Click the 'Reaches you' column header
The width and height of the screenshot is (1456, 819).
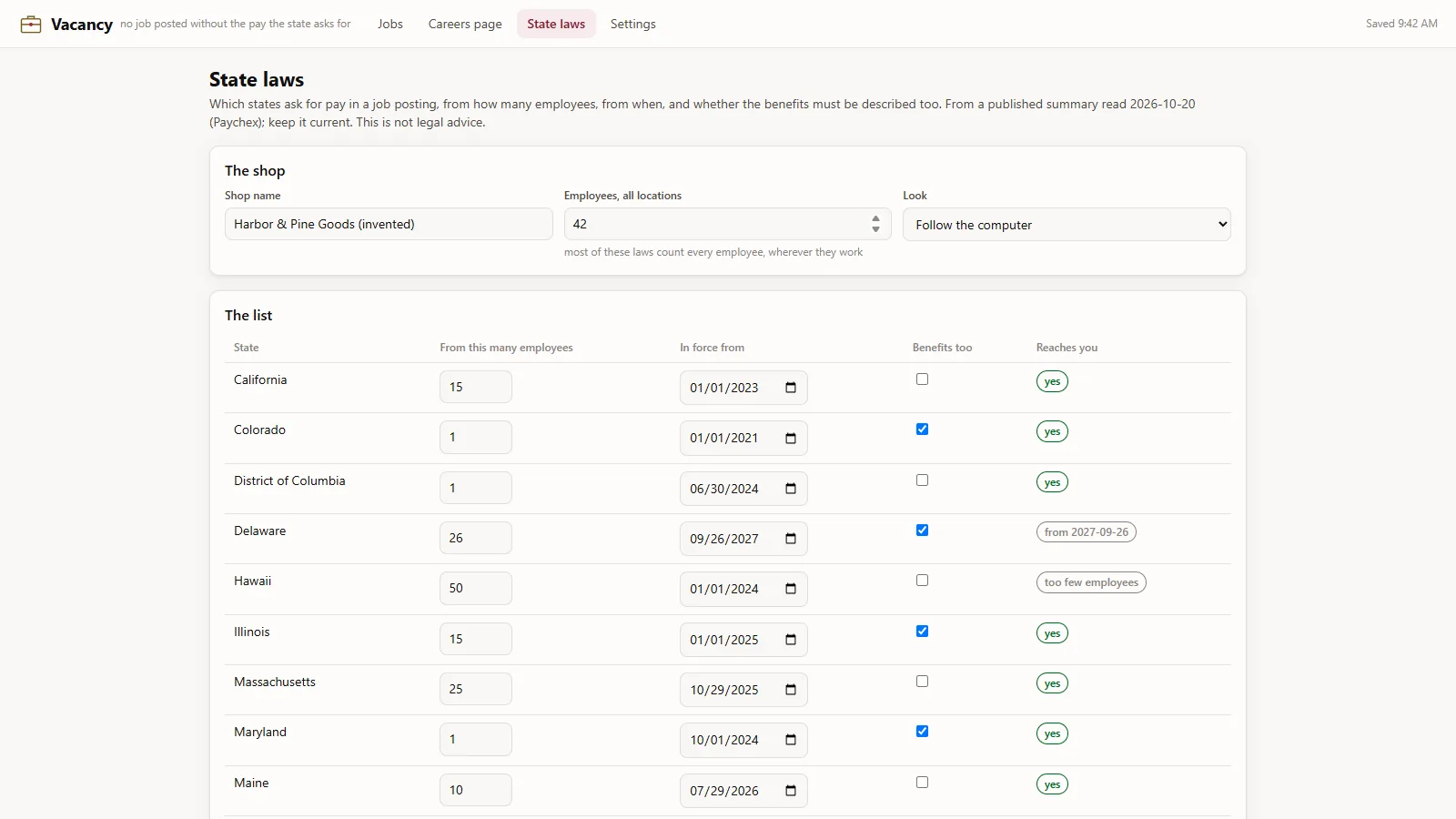(x=1067, y=348)
